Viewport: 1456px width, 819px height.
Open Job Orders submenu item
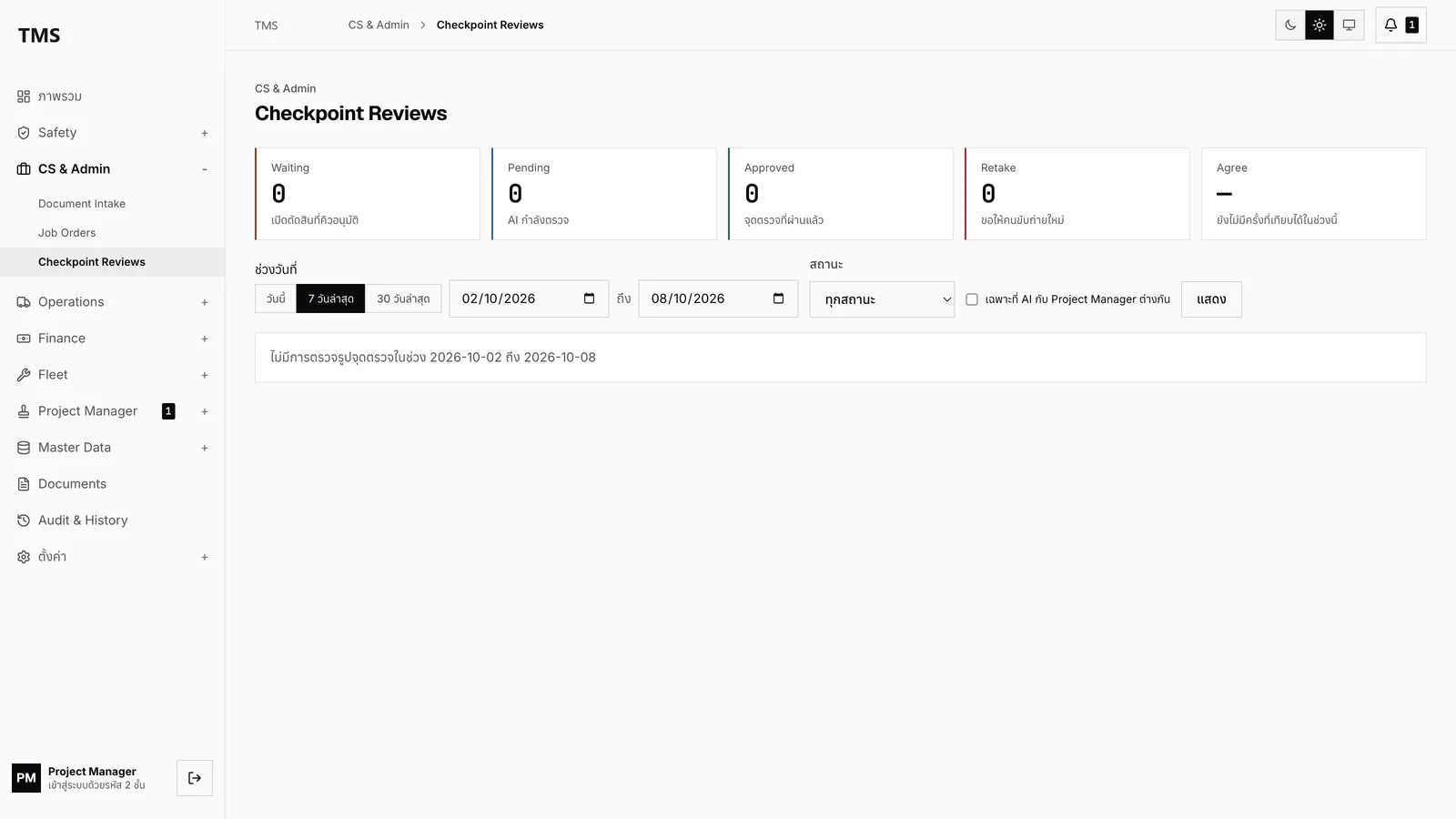pos(113,233)
